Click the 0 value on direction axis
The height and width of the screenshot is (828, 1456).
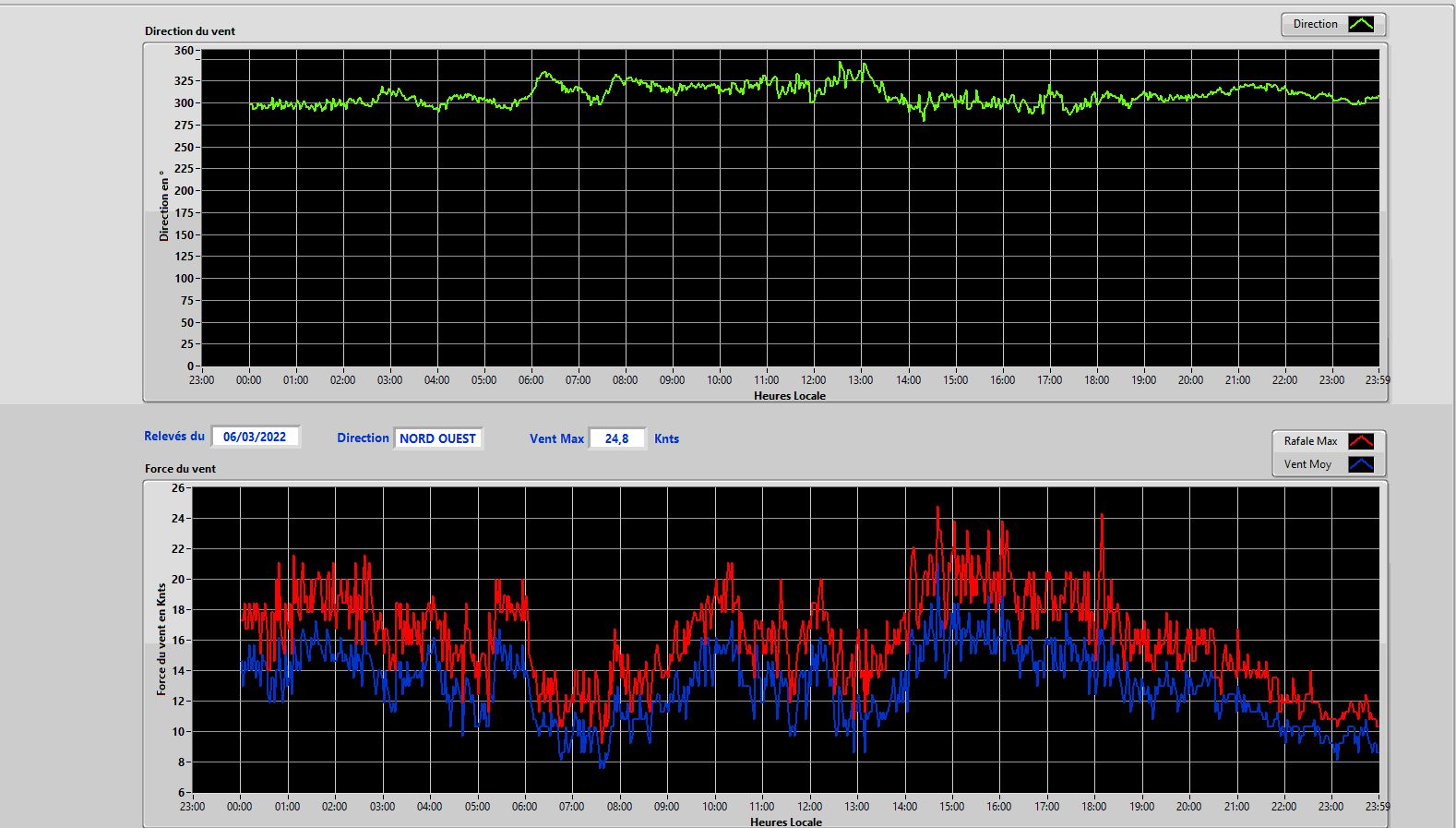click(190, 366)
